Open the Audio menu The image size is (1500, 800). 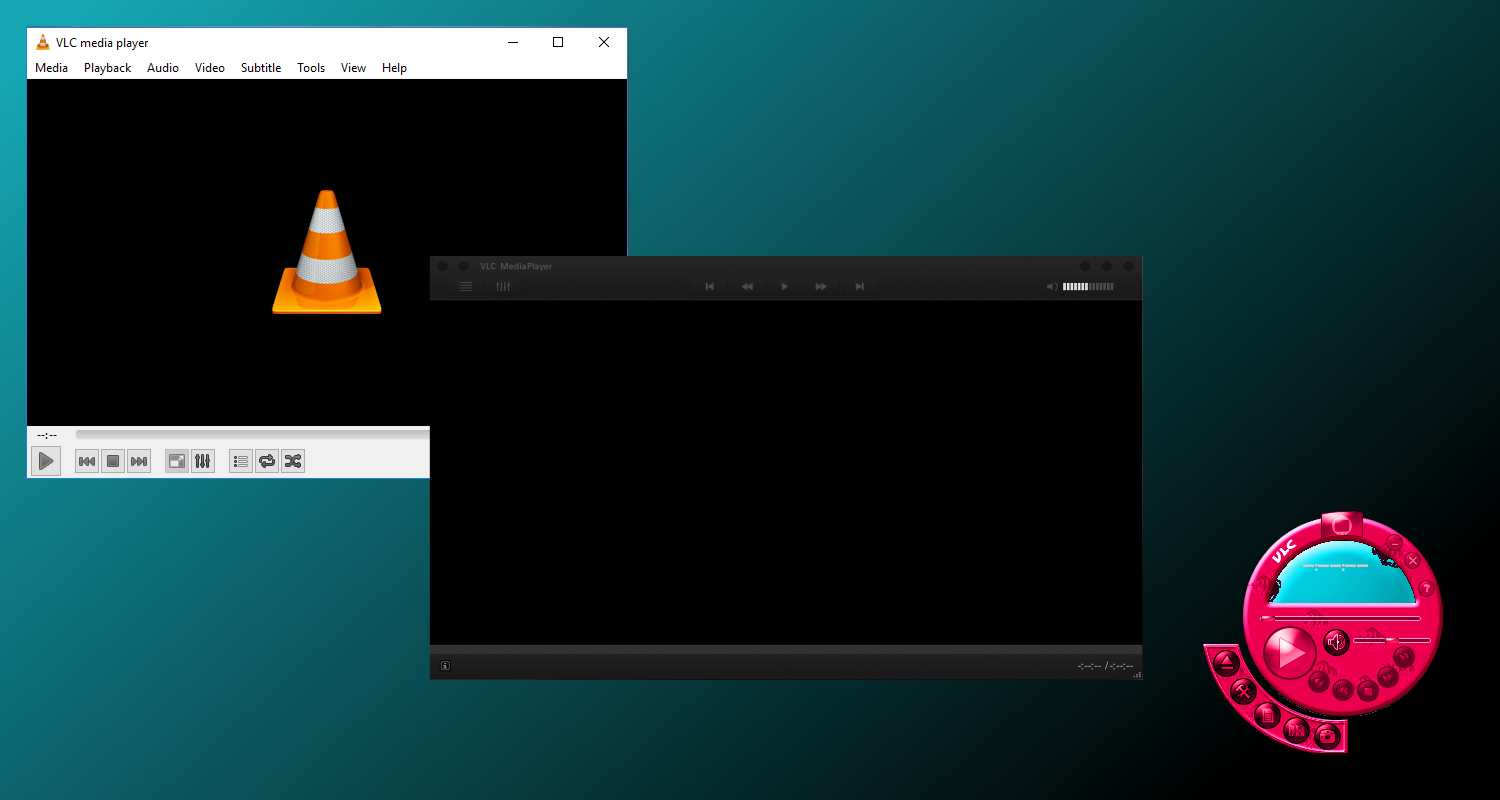coord(163,68)
